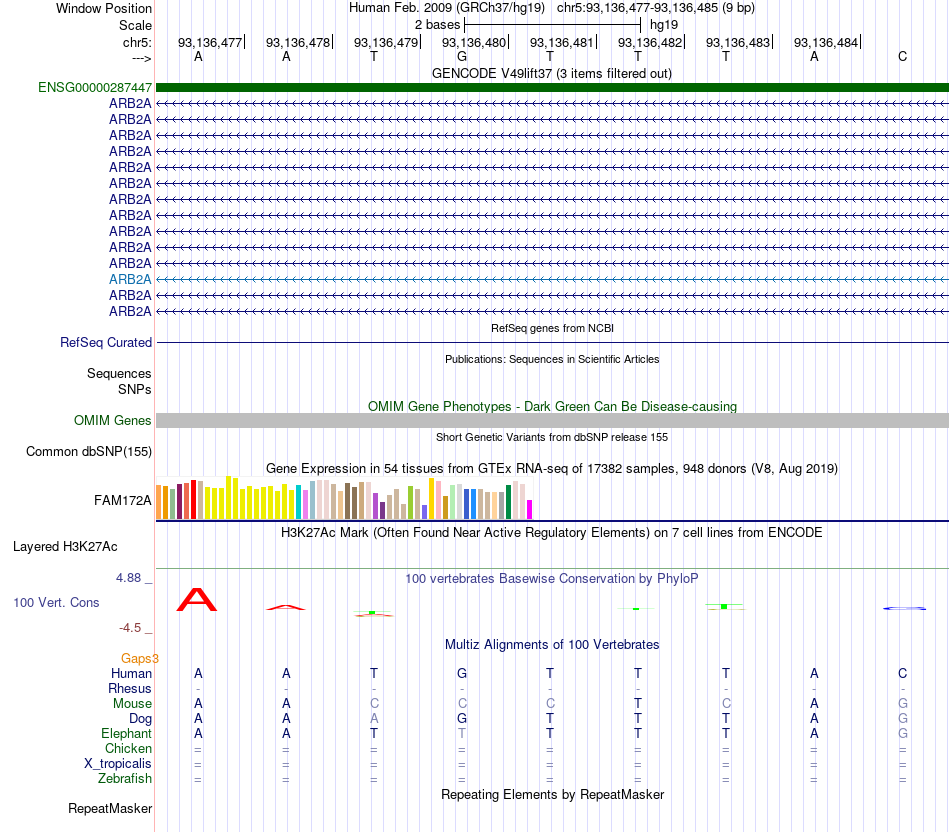Select the Elephant species label
The image size is (950, 832).
click(x=127, y=733)
